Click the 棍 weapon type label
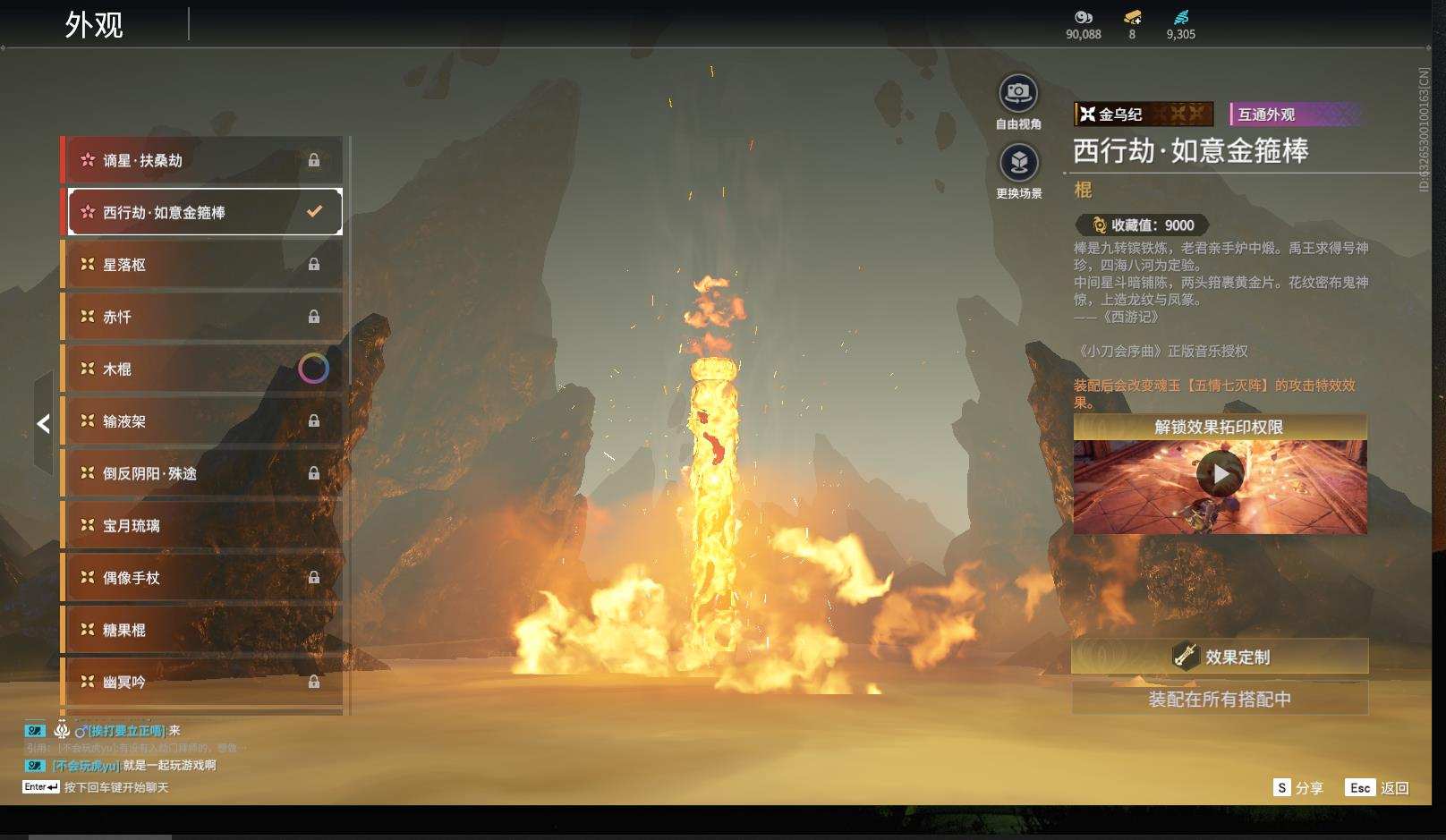The height and width of the screenshot is (840, 1446). tap(1083, 190)
